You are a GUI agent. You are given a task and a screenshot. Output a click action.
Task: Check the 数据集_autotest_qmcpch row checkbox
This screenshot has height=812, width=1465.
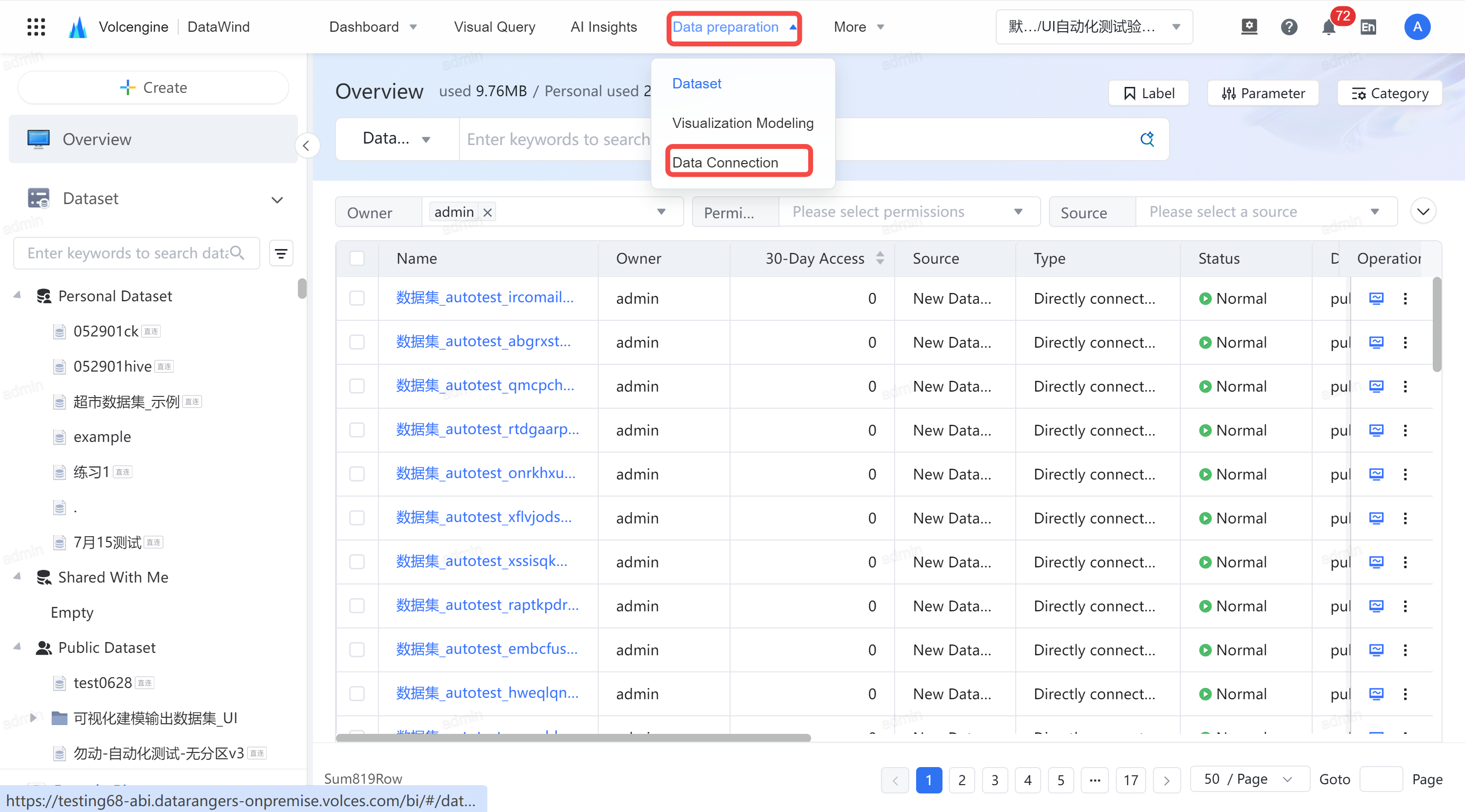pos(356,386)
